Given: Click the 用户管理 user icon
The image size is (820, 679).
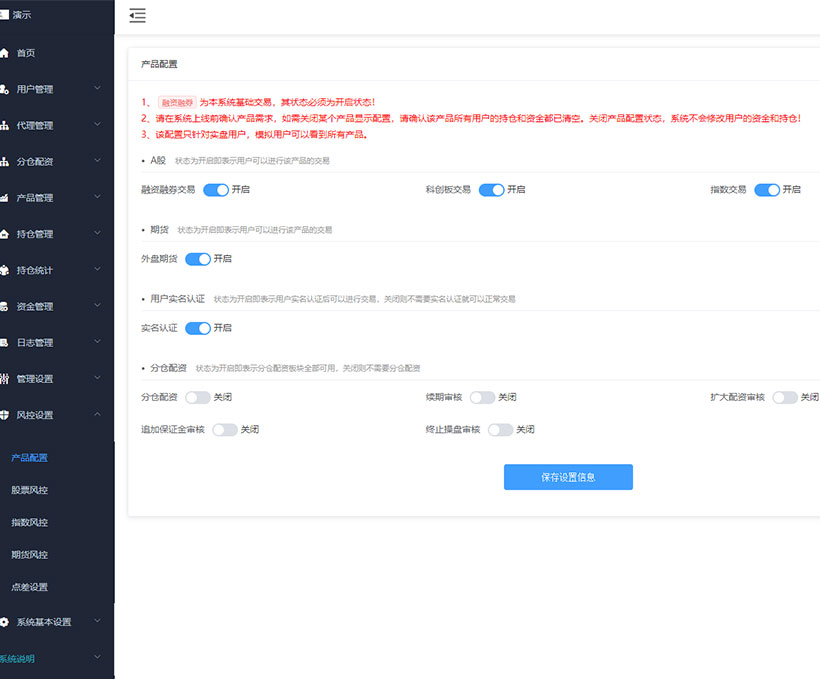Looking at the screenshot, I should 4,89.
